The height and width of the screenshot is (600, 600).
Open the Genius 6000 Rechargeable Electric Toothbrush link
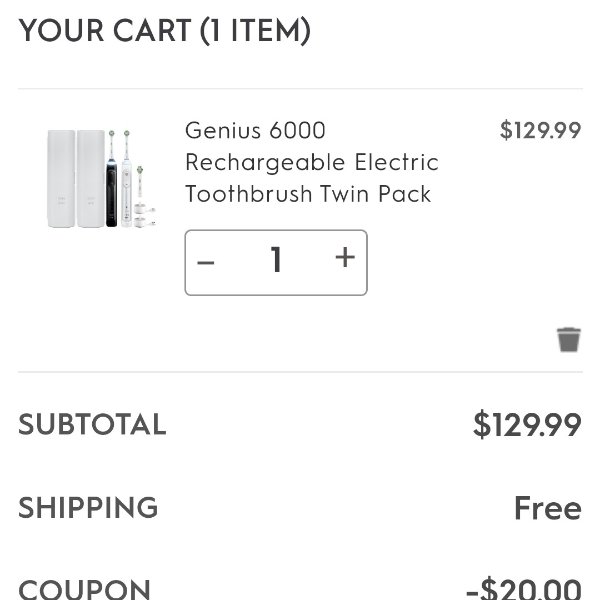click(x=312, y=162)
